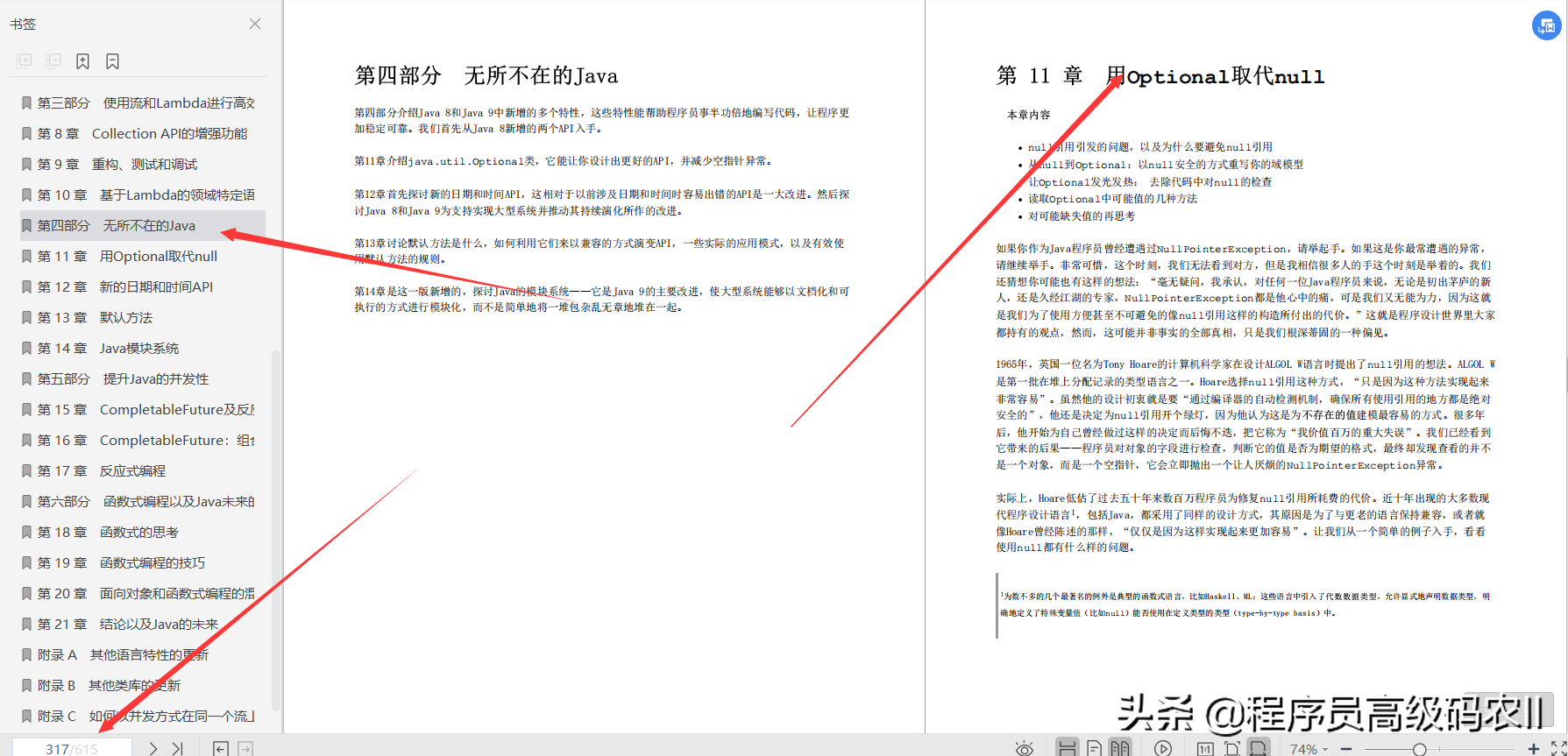The width and height of the screenshot is (1568, 756).
Task: Go to the next page arrow
Action: coord(153,748)
